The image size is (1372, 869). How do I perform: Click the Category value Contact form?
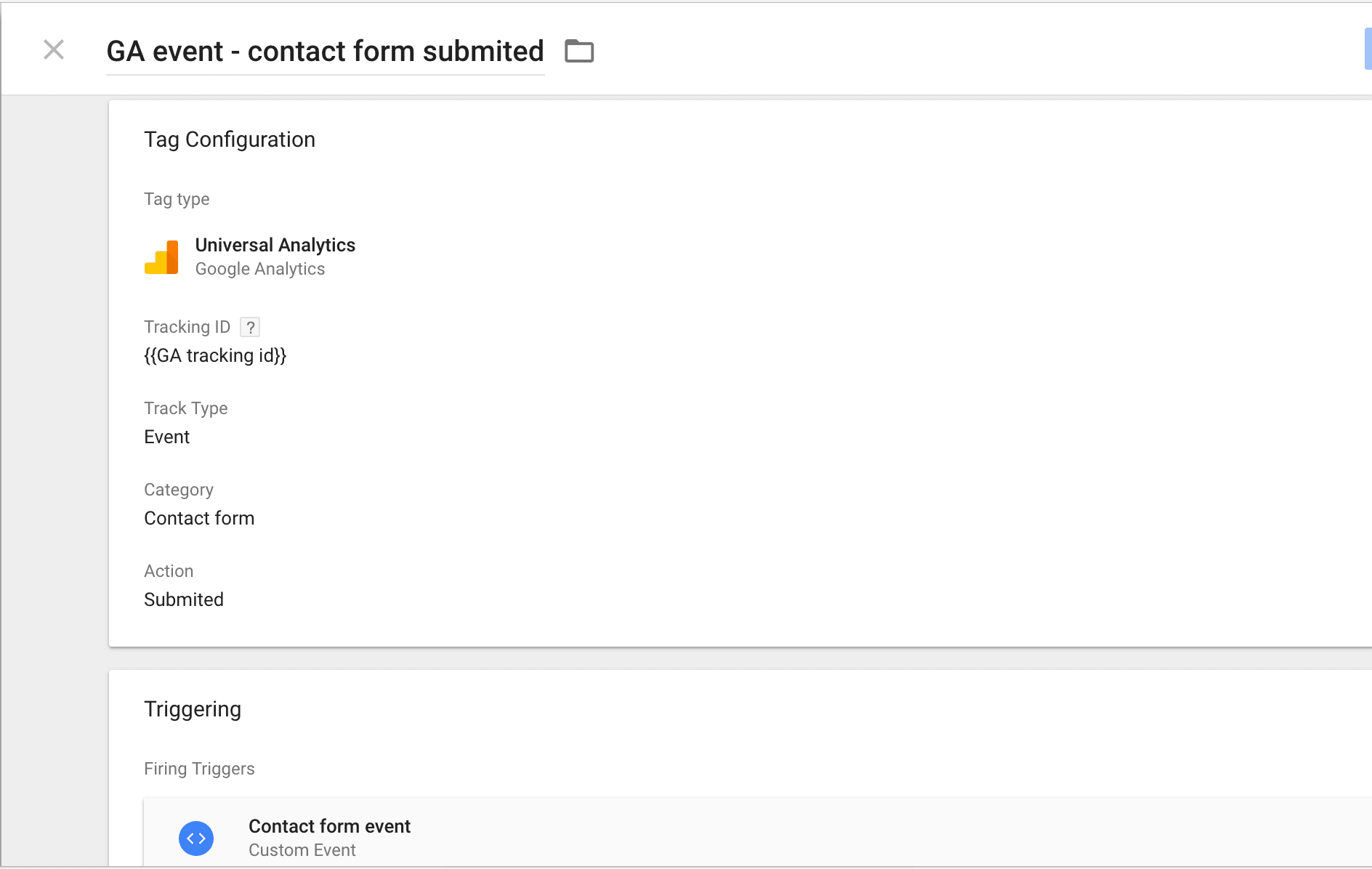(199, 518)
